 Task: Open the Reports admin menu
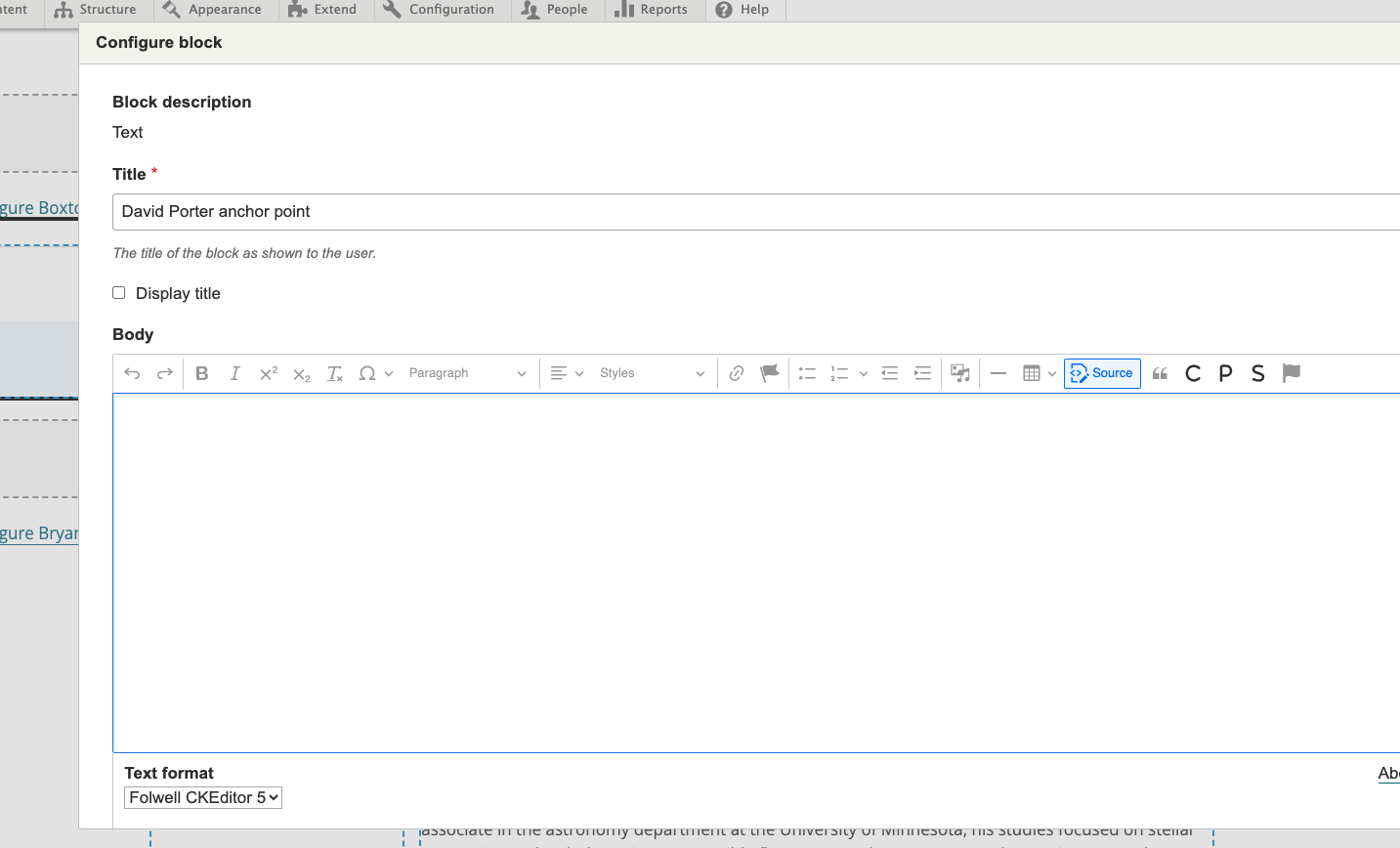click(652, 10)
